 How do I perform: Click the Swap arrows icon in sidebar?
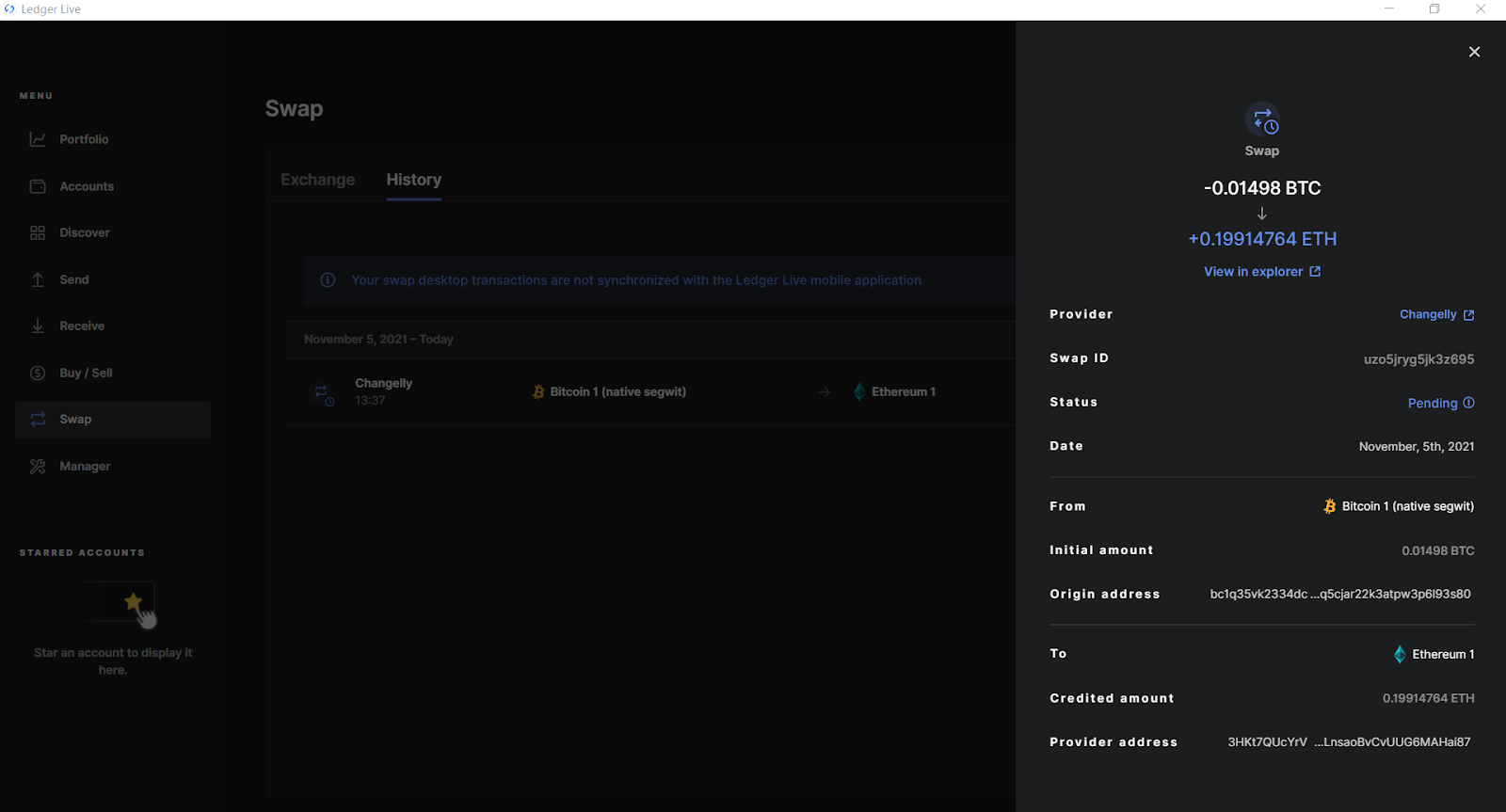pos(38,420)
